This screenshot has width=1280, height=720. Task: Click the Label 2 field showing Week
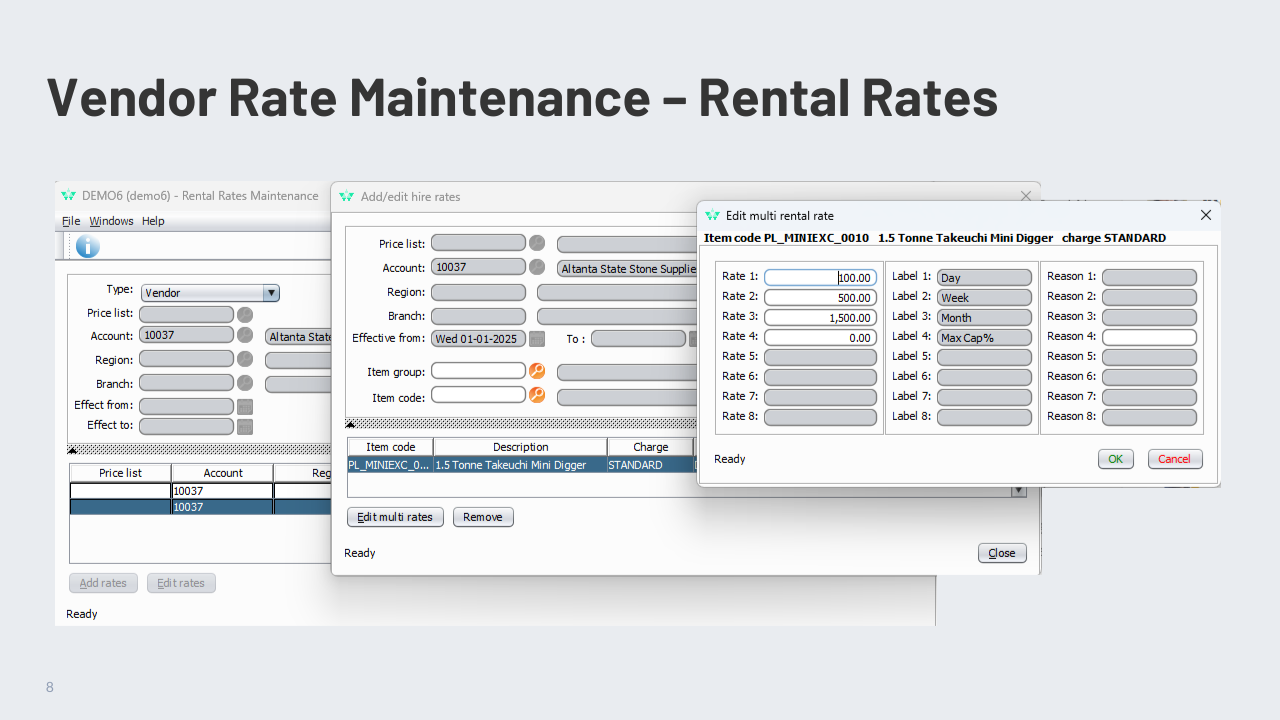(984, 297)
